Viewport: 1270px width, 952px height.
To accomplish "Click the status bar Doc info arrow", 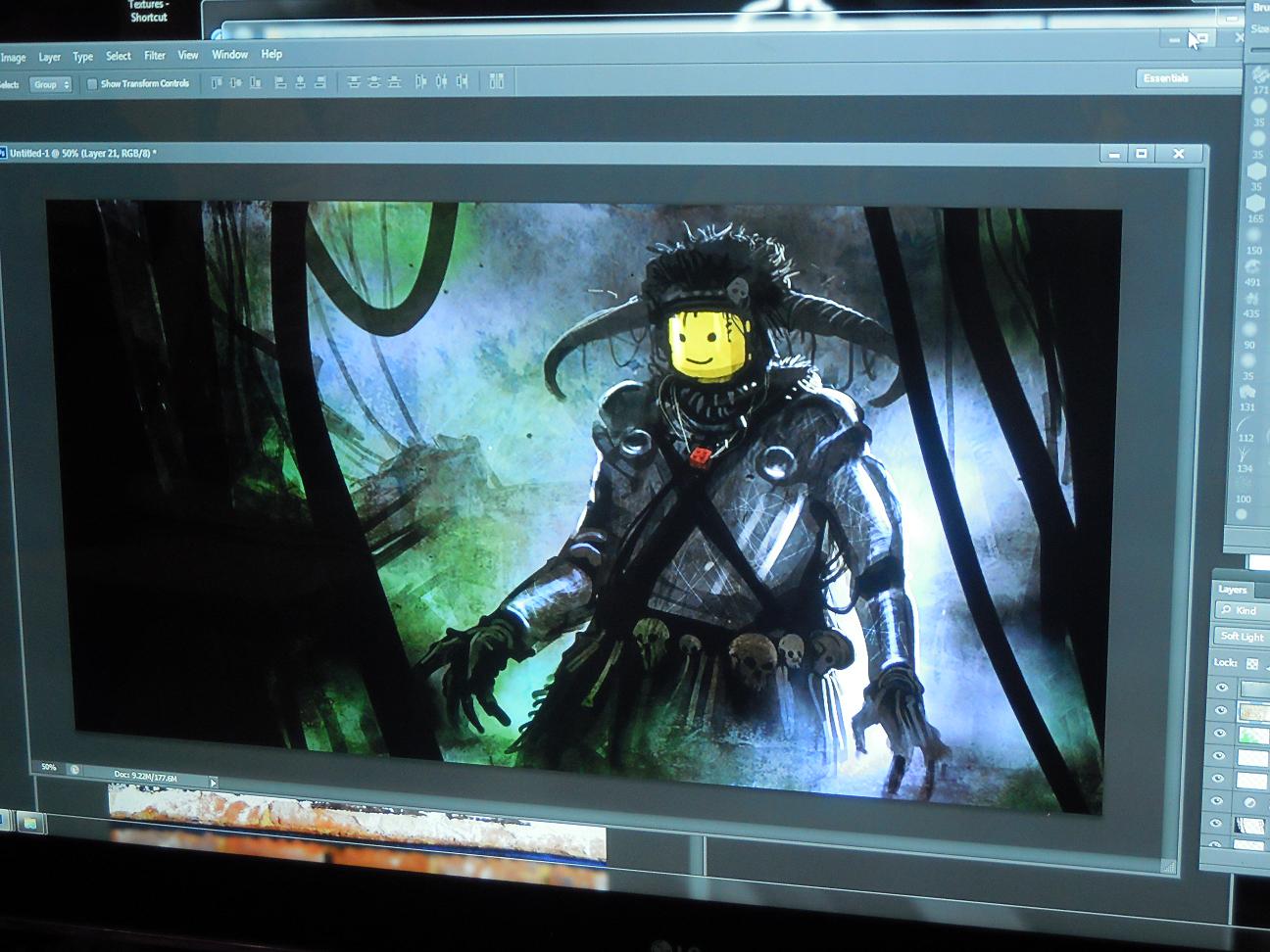I will [214, 782].
